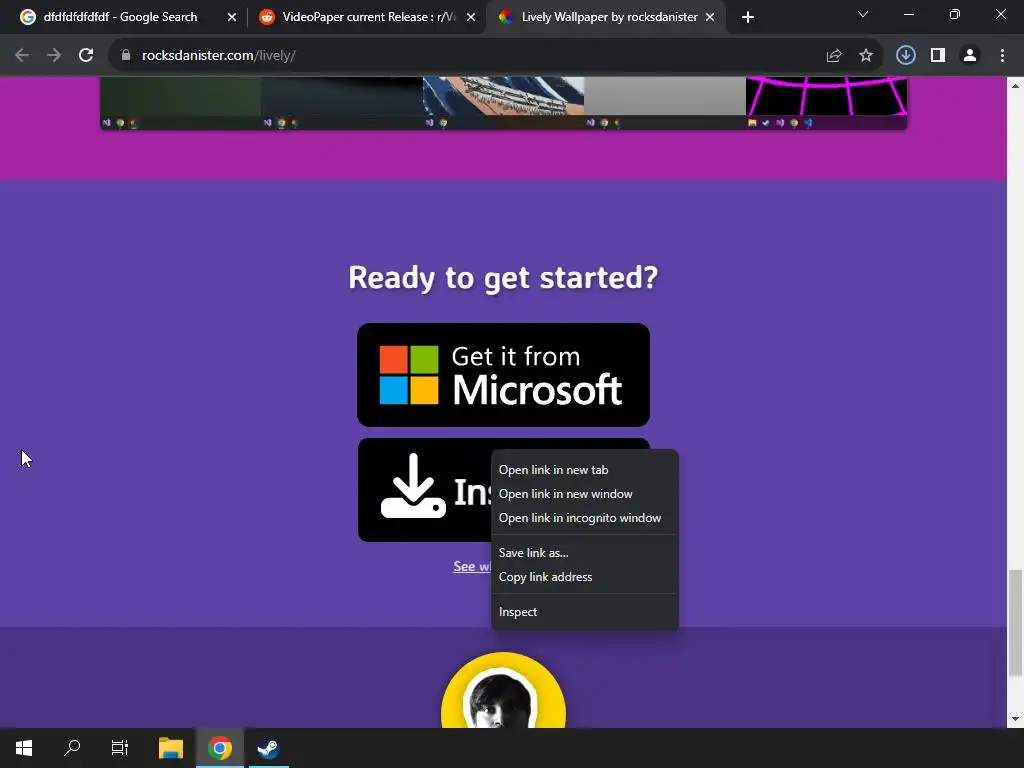This screenshot has height=768, width=1024.
Task: Open the tab search dropdown arrow
Action: click(863, 14)
